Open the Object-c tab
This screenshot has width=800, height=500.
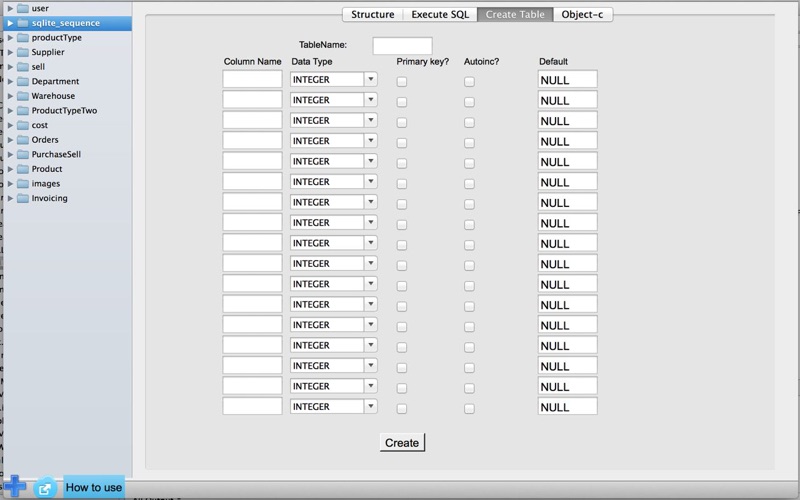point(583,15)
